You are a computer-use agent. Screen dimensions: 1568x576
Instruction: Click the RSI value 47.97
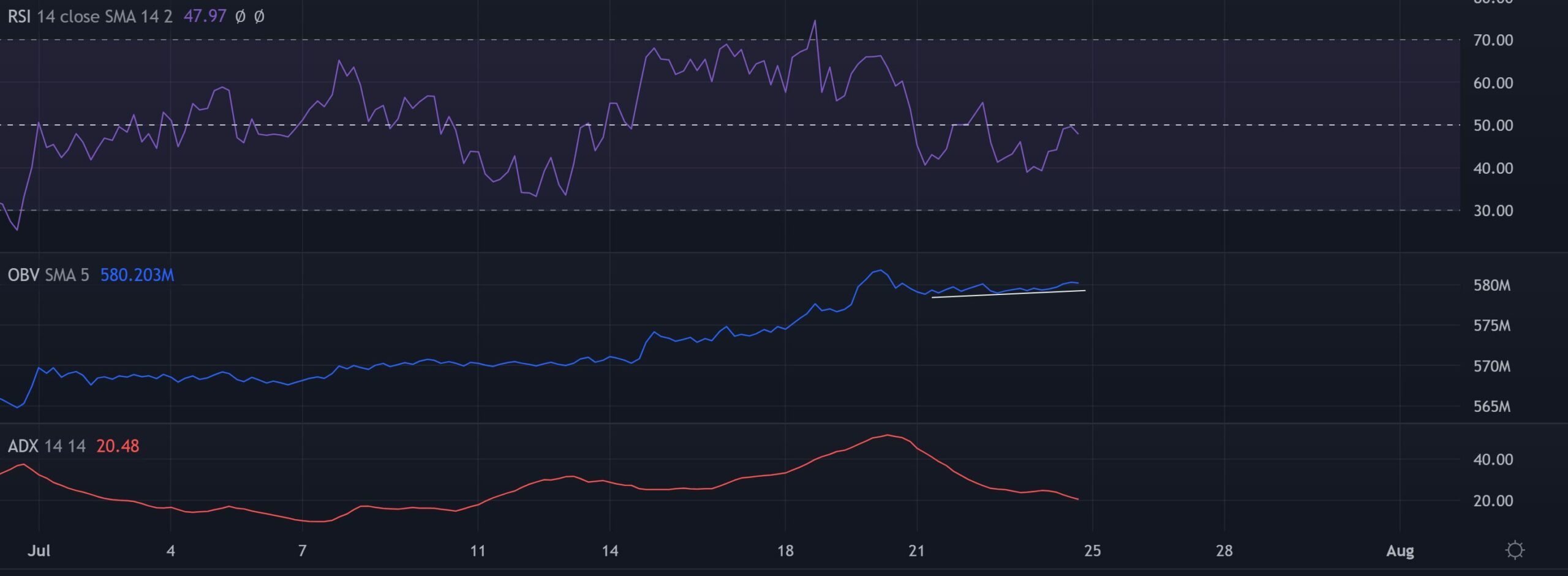point(205,17)
